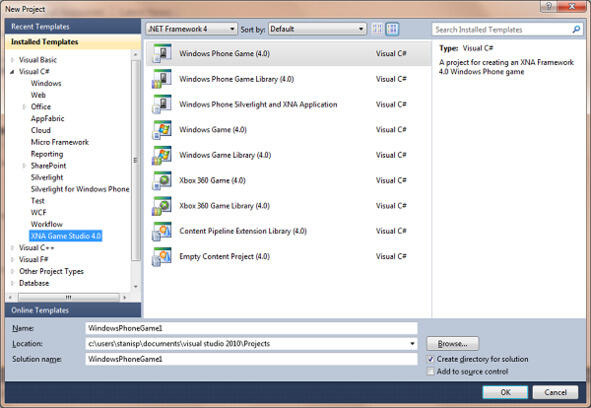Switch to small icons view
591x408 pixels.
point(377,29)
